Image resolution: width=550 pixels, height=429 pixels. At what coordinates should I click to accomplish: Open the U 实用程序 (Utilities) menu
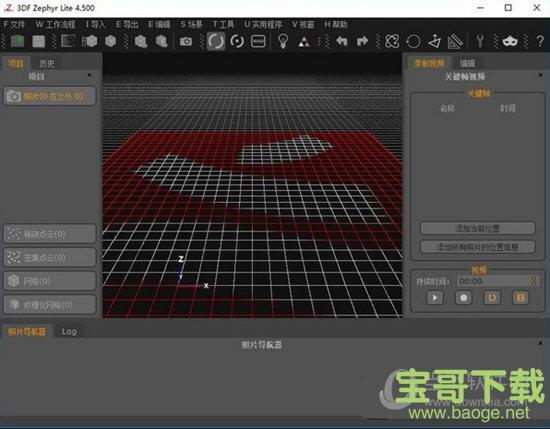point(263,24)
